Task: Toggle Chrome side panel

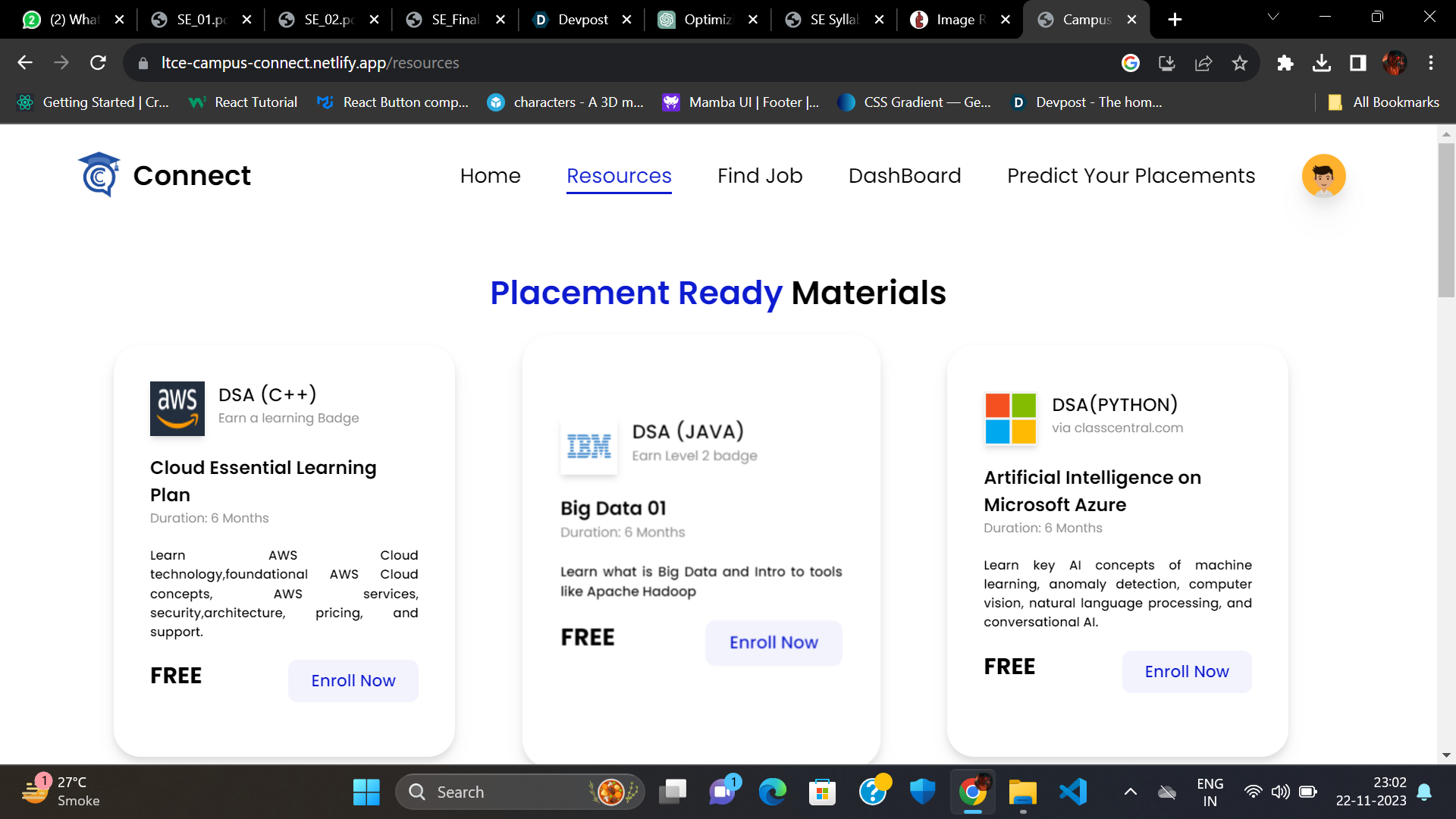Action: click(1357, 63)
